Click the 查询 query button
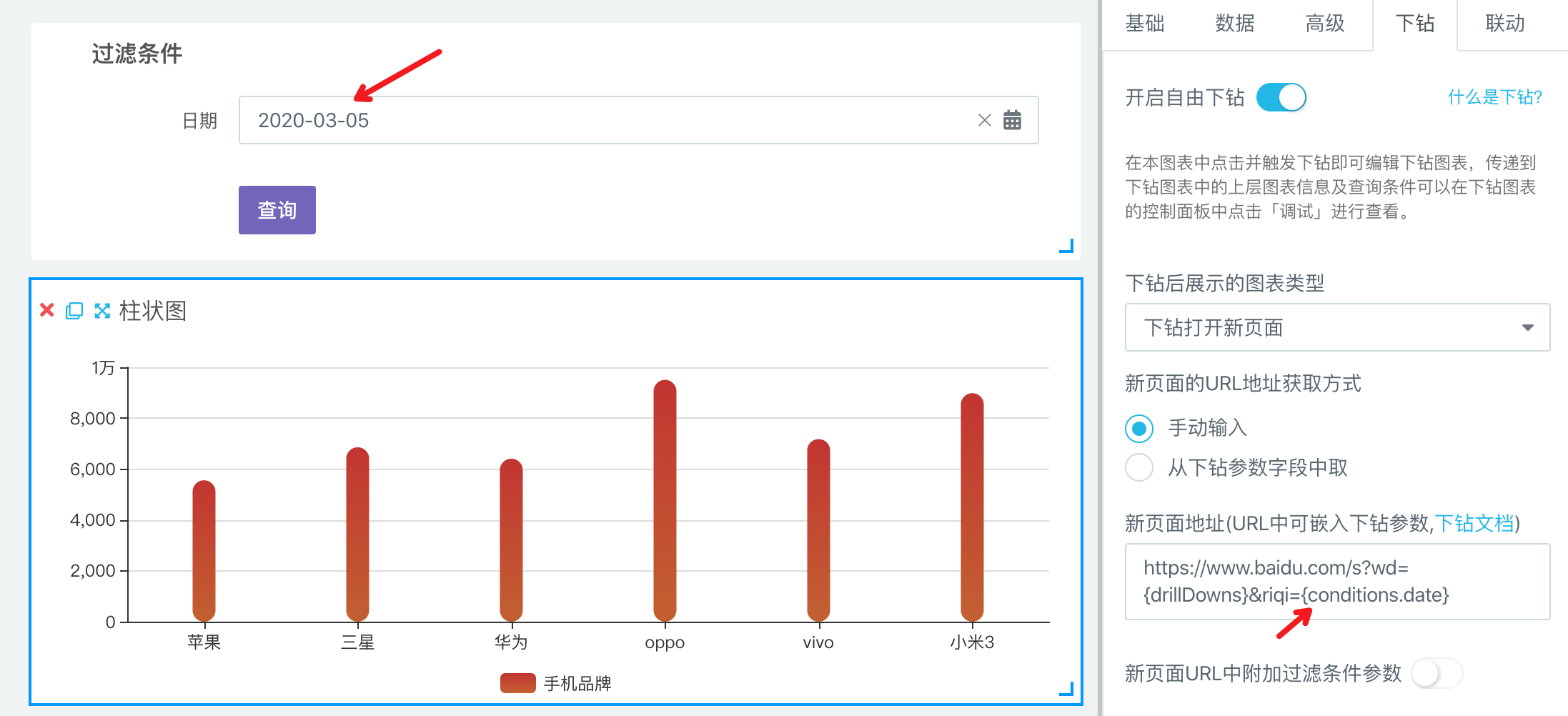 pos(277,210)
